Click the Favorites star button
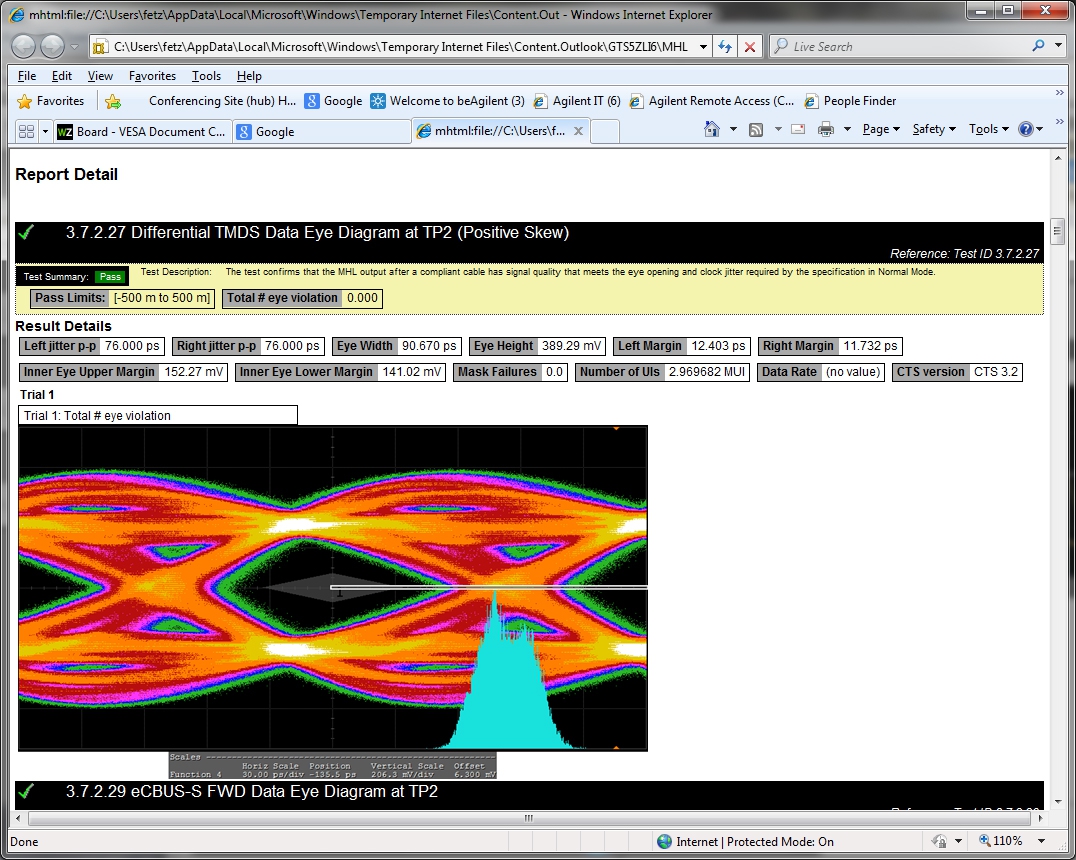 (51, 101)
